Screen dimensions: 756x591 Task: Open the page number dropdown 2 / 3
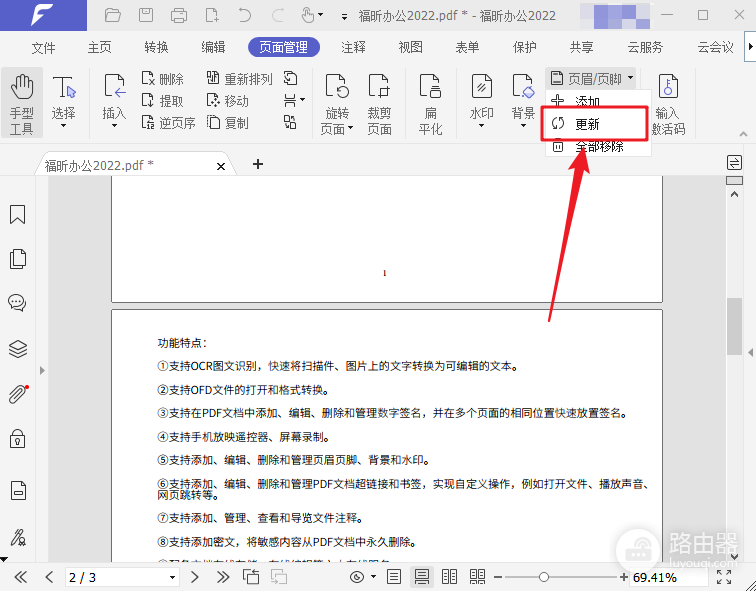[172, 577]
